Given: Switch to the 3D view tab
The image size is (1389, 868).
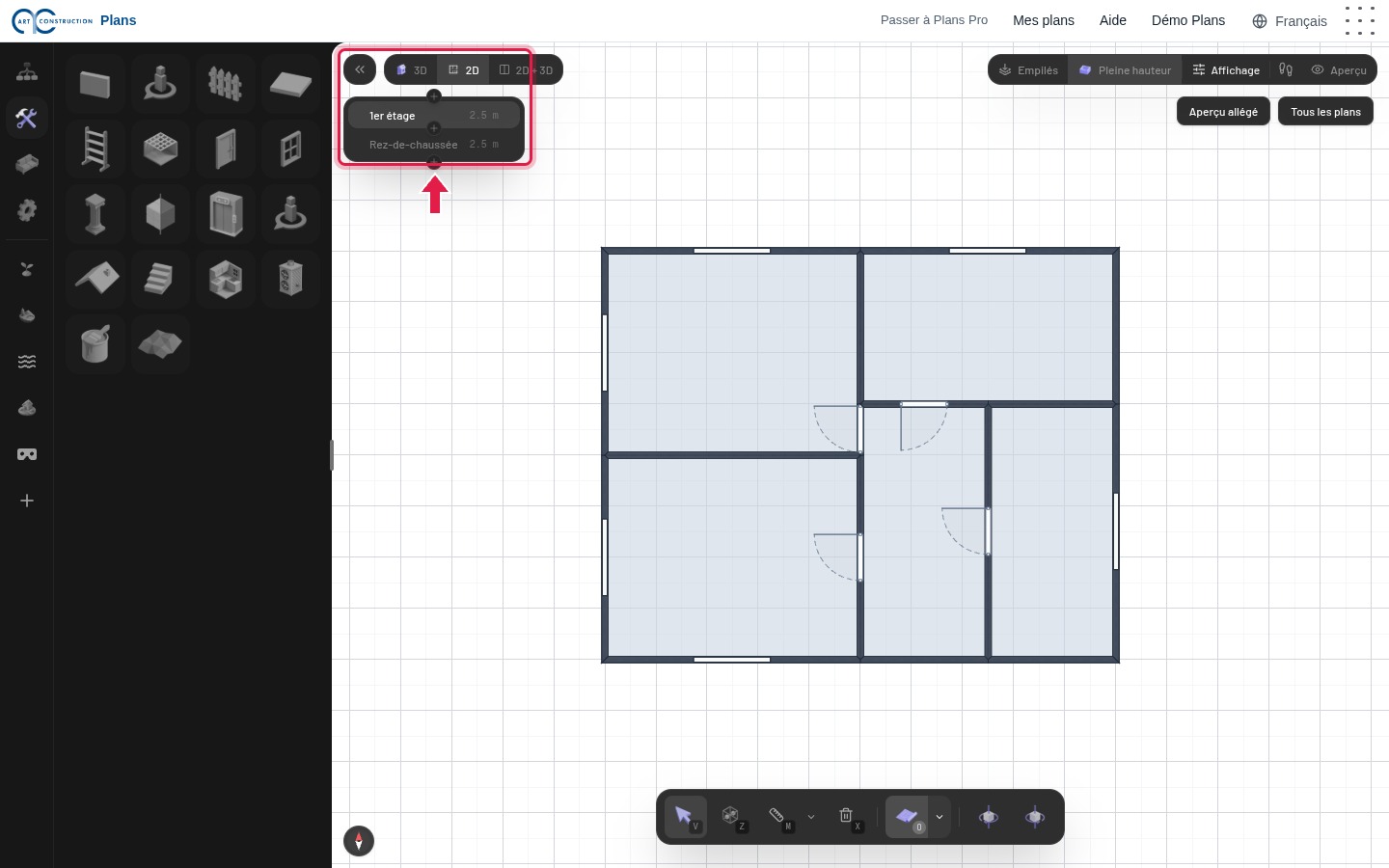Looking at the screenshot, I should (411, 70).
